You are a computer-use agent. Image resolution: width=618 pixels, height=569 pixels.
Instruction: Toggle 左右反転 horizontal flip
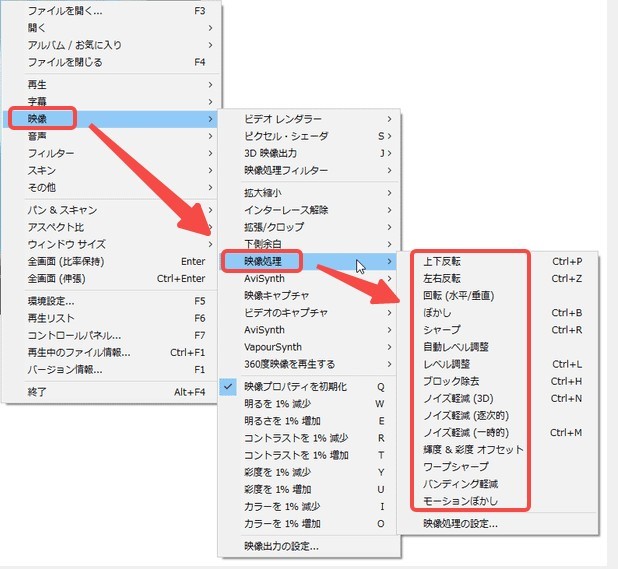click(498, 279)
